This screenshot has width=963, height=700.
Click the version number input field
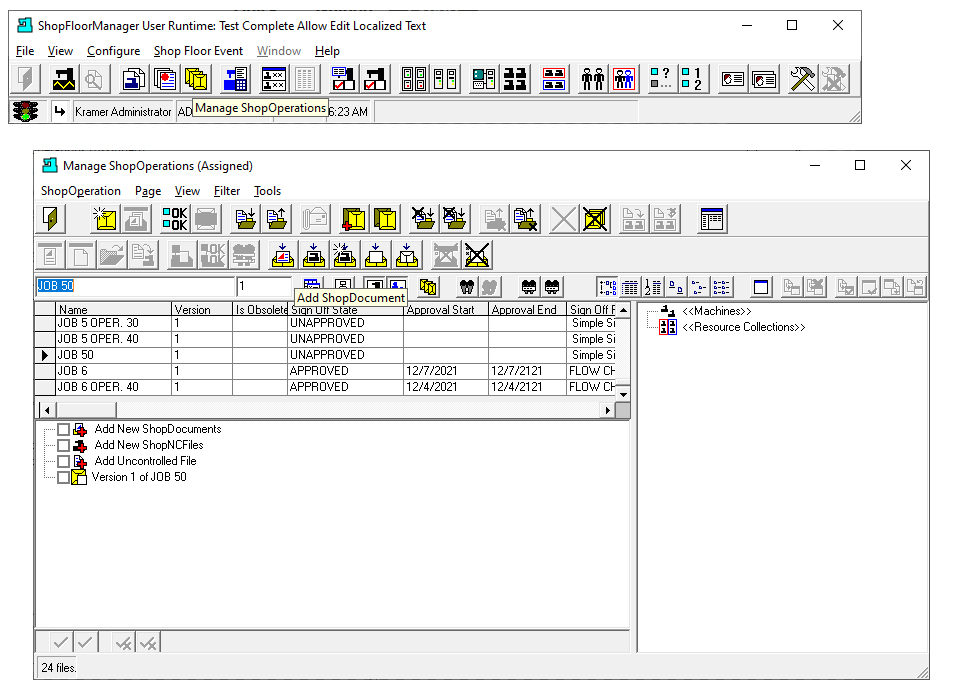point(264,286)
